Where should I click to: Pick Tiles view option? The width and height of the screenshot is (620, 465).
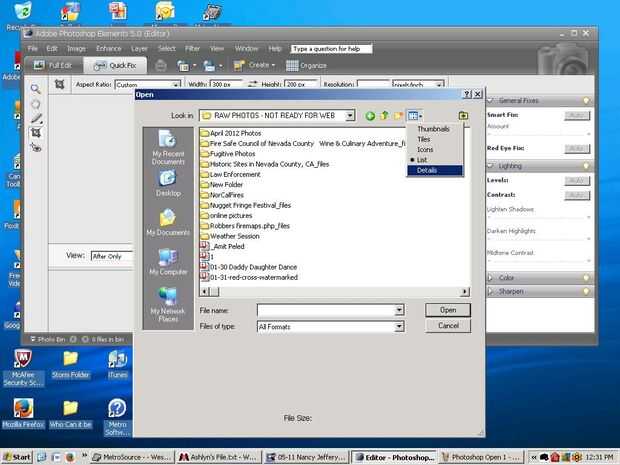[x=423, y=139]
